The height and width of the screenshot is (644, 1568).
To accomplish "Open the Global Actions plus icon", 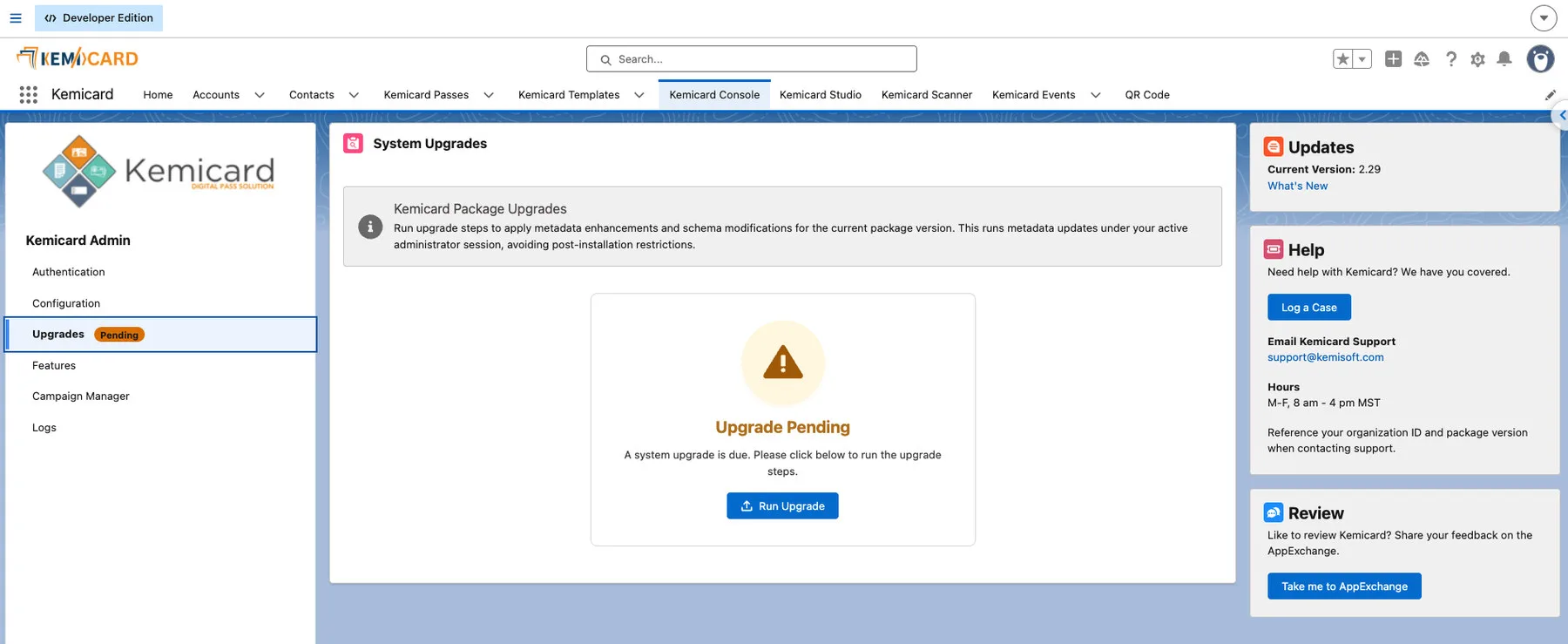I will [1394, 58].
